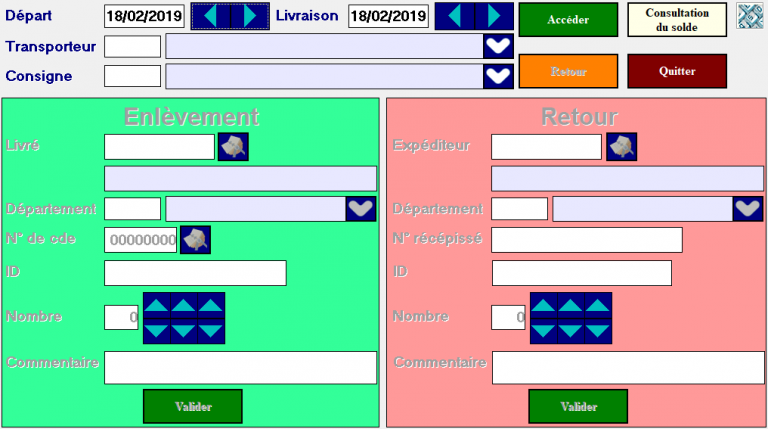Click the N° récépissé input field
Viewport: 768px width, 429px height.
pyautogui.click(x=586, y=240)
